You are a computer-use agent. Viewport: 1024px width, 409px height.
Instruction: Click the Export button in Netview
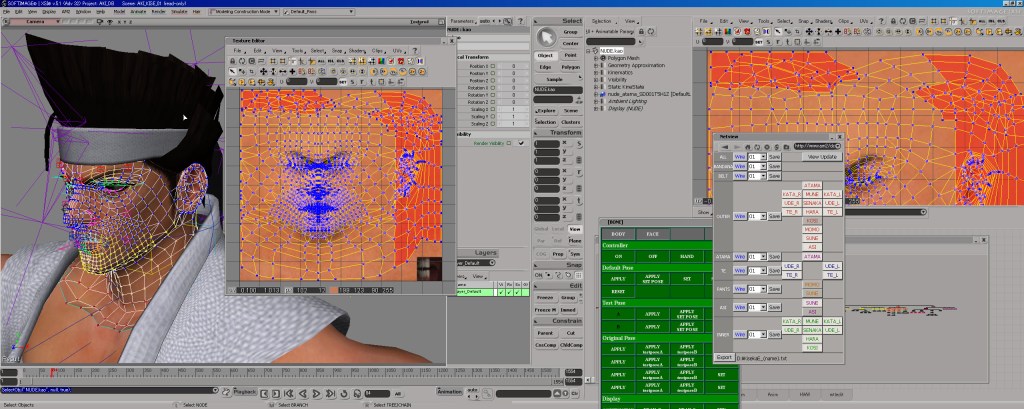[725, 356]
